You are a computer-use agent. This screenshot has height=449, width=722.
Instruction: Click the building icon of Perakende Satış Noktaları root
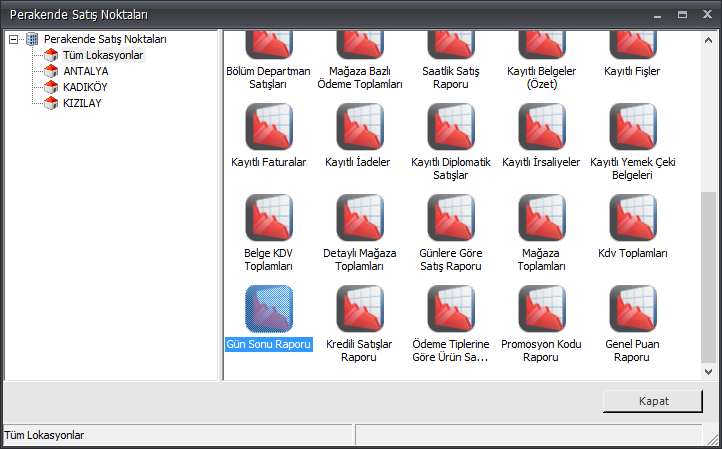pos(32,39)
